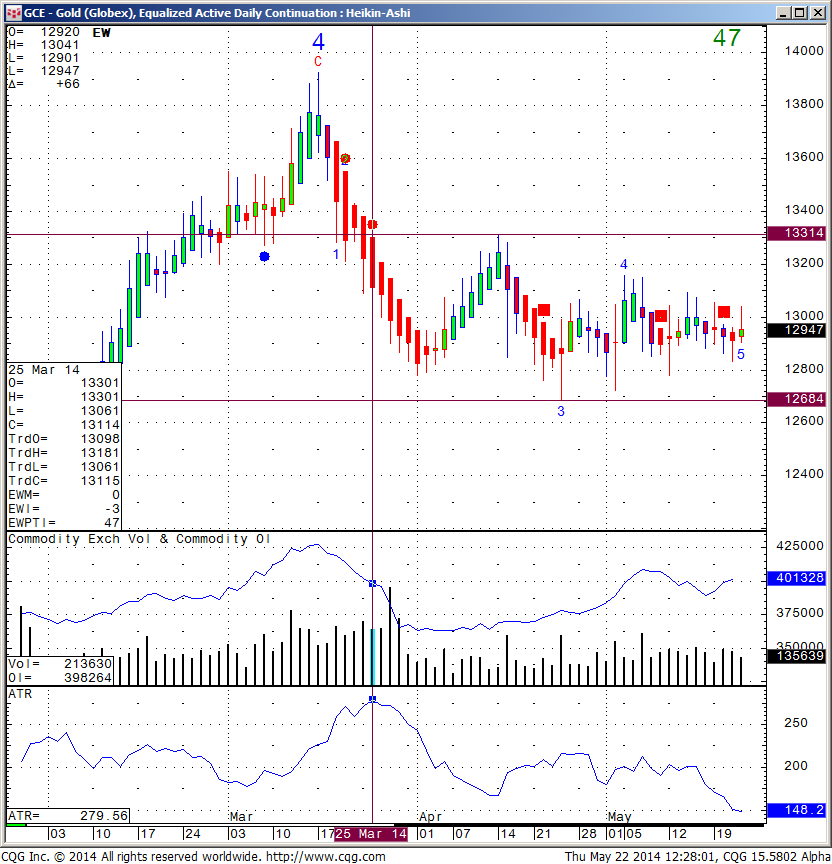Select the red C wave label
832x864 pixels.
click(318, 62)
